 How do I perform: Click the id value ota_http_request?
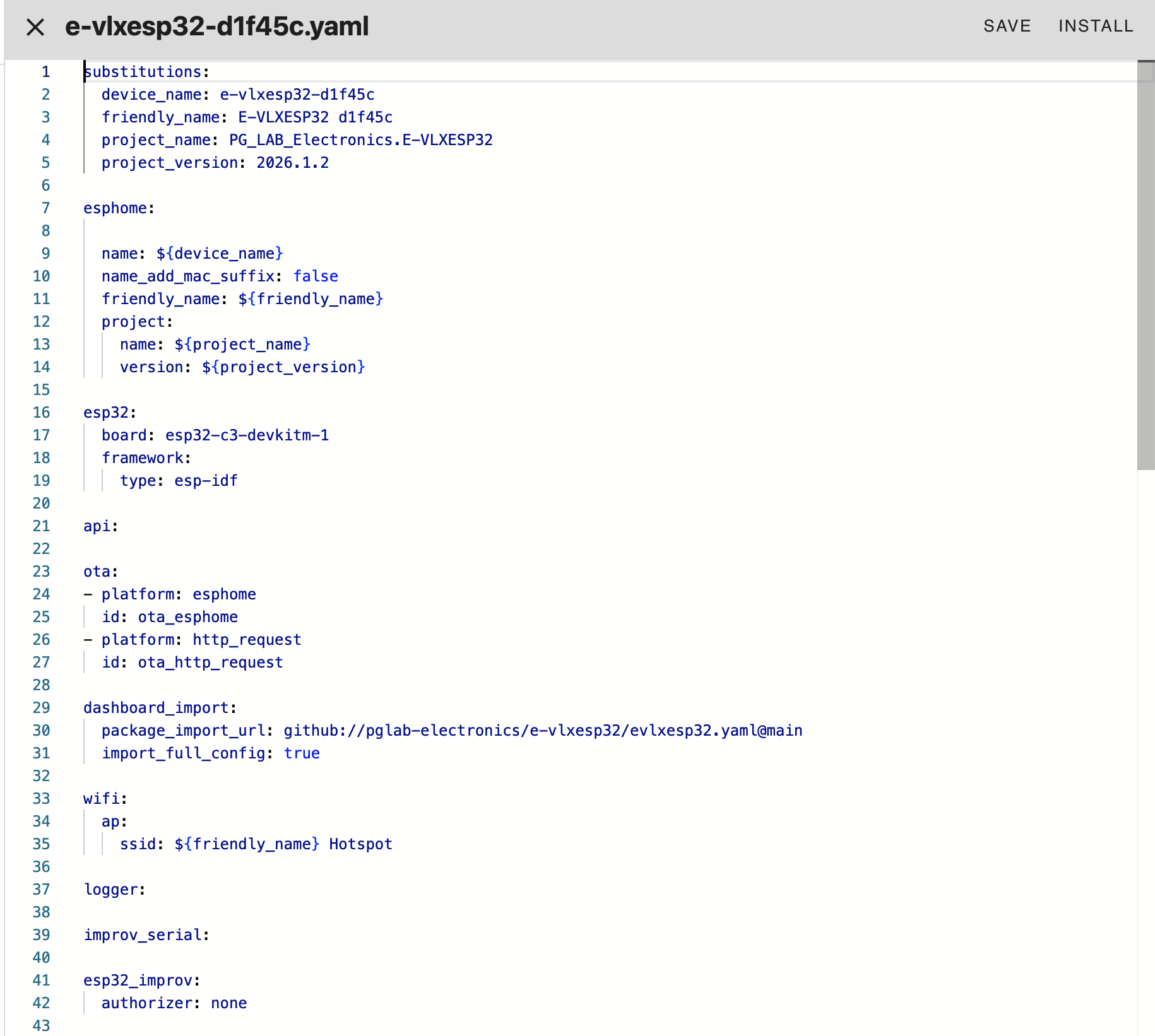(x=210, y=662)
